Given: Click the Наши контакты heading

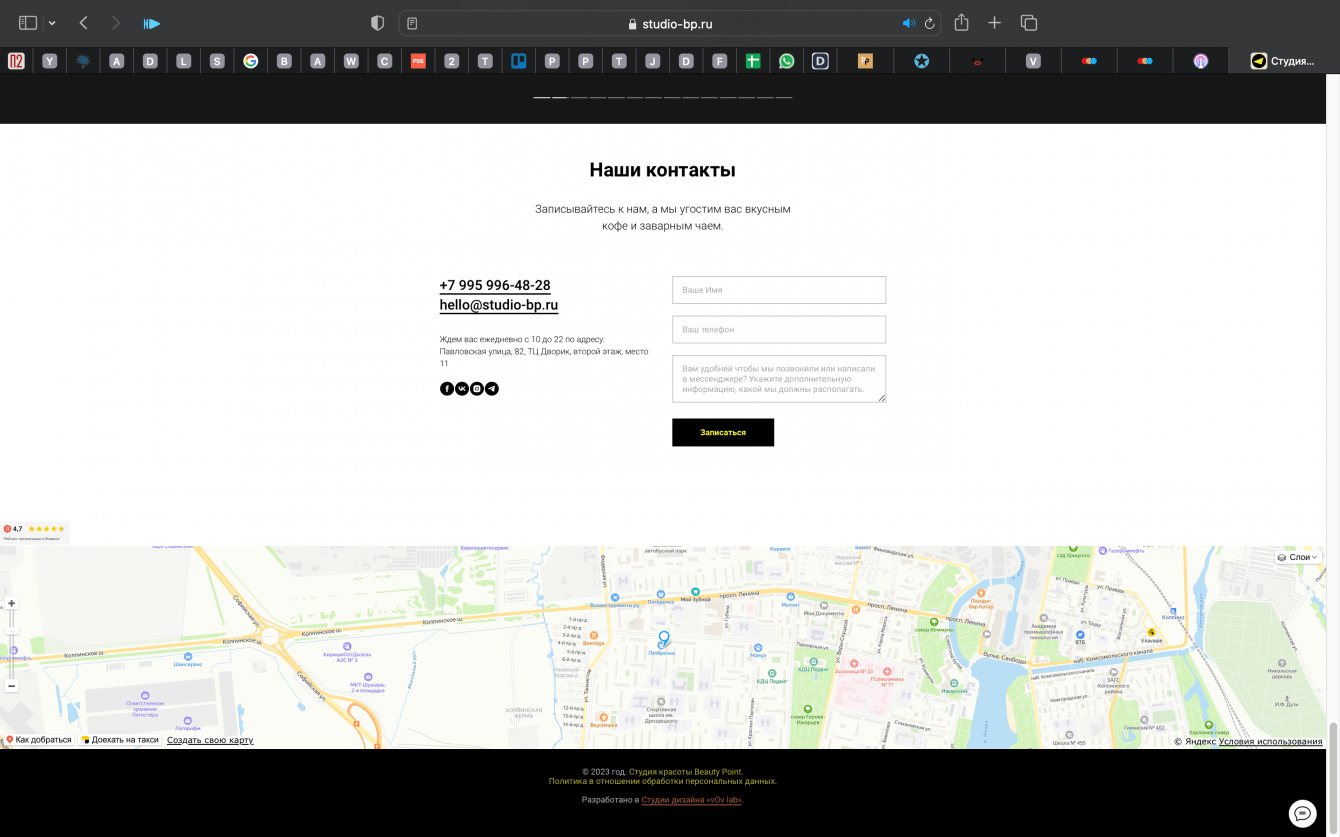Looking at the screenshot, I should click(x=662, y=170).
